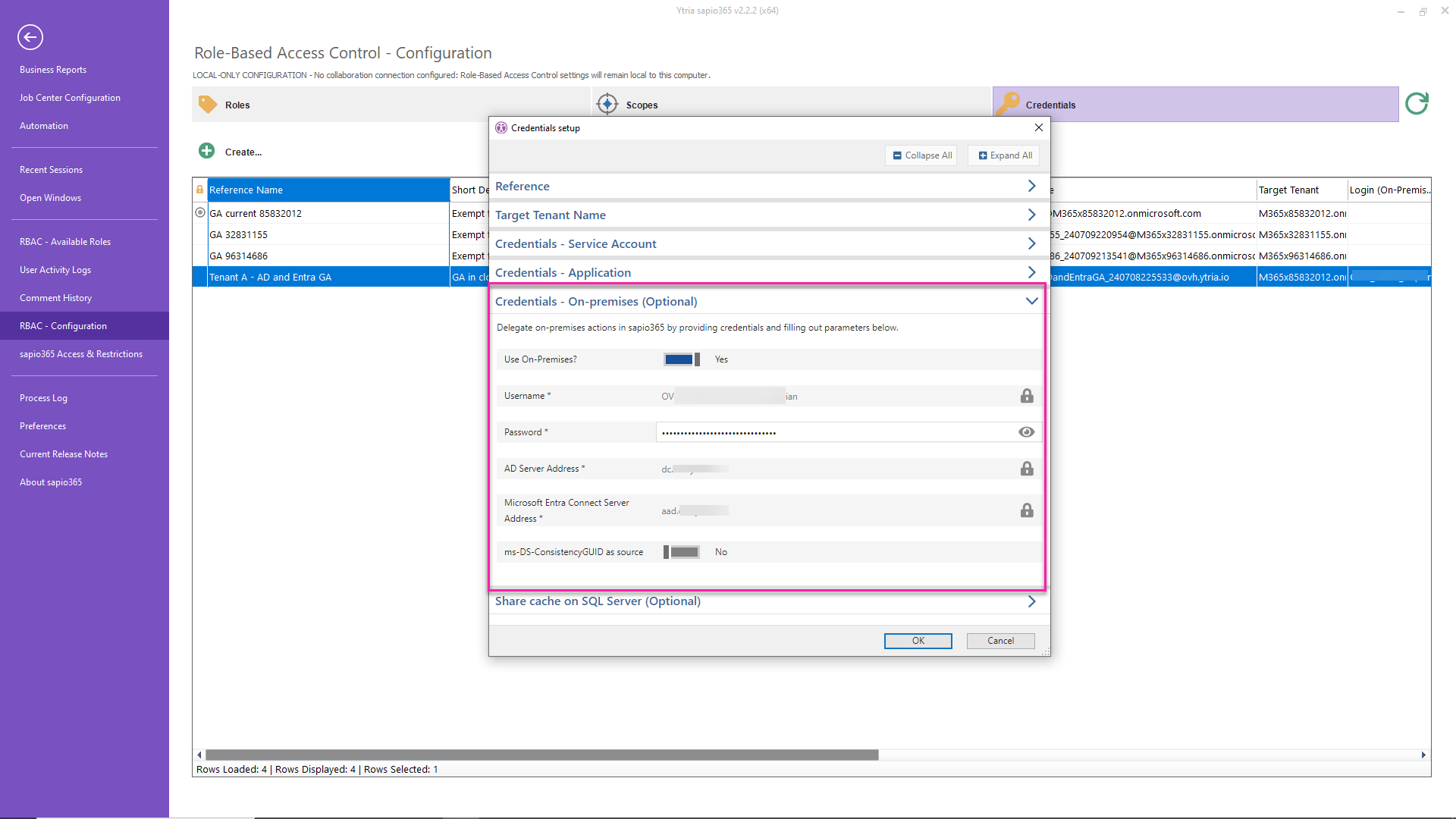Select Tenant A - AD and Entra GA row

[270, 277]
